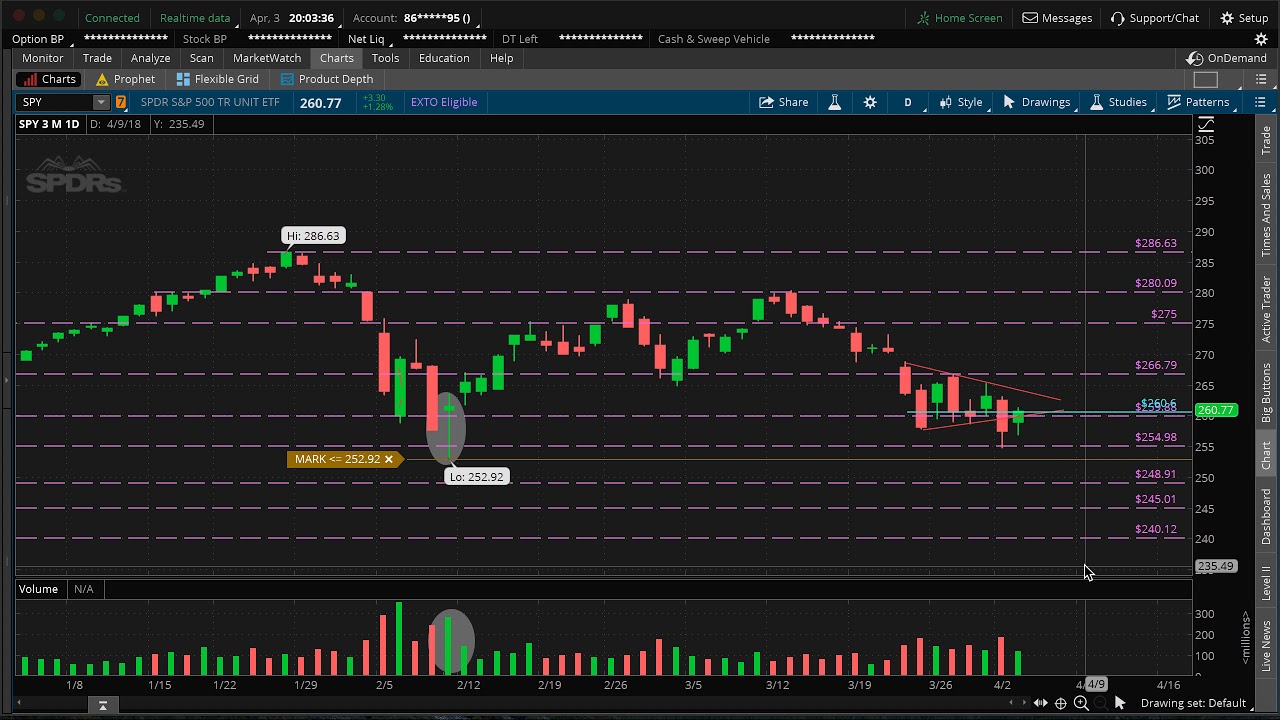Open the Share chart menu
1280x720 pixels.
coord(783,102)
